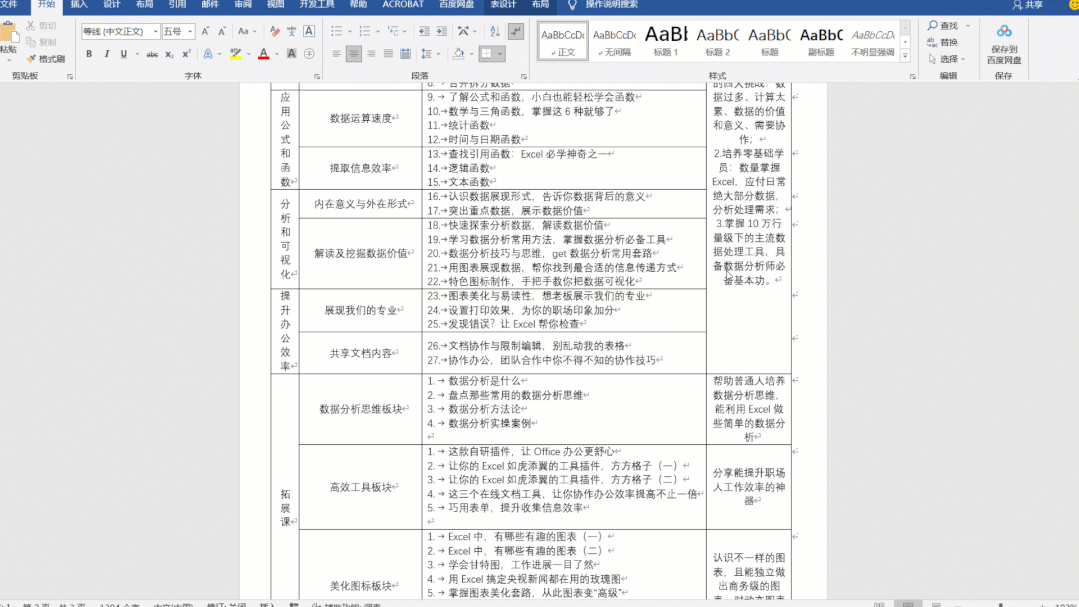This screenshot has height=607, width=1079.
Task: Apply strikethrough to text
Action: (152, 54)
